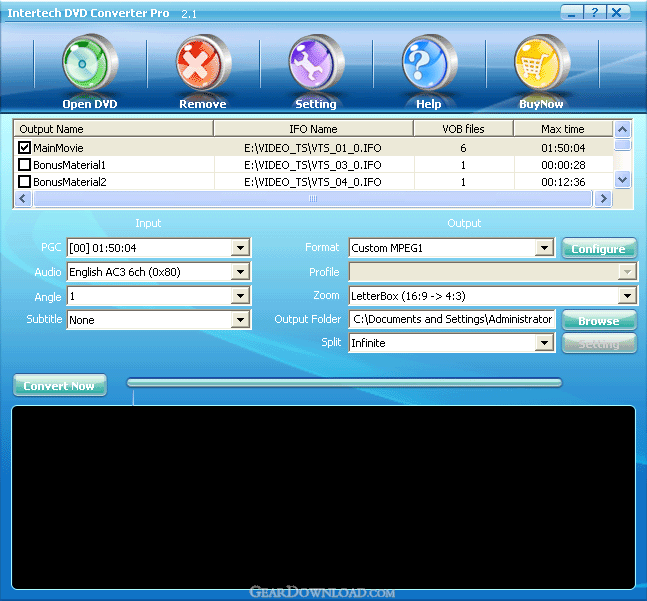
Task: Click the 00:00:28 max time cell
Action: [563, 165]
